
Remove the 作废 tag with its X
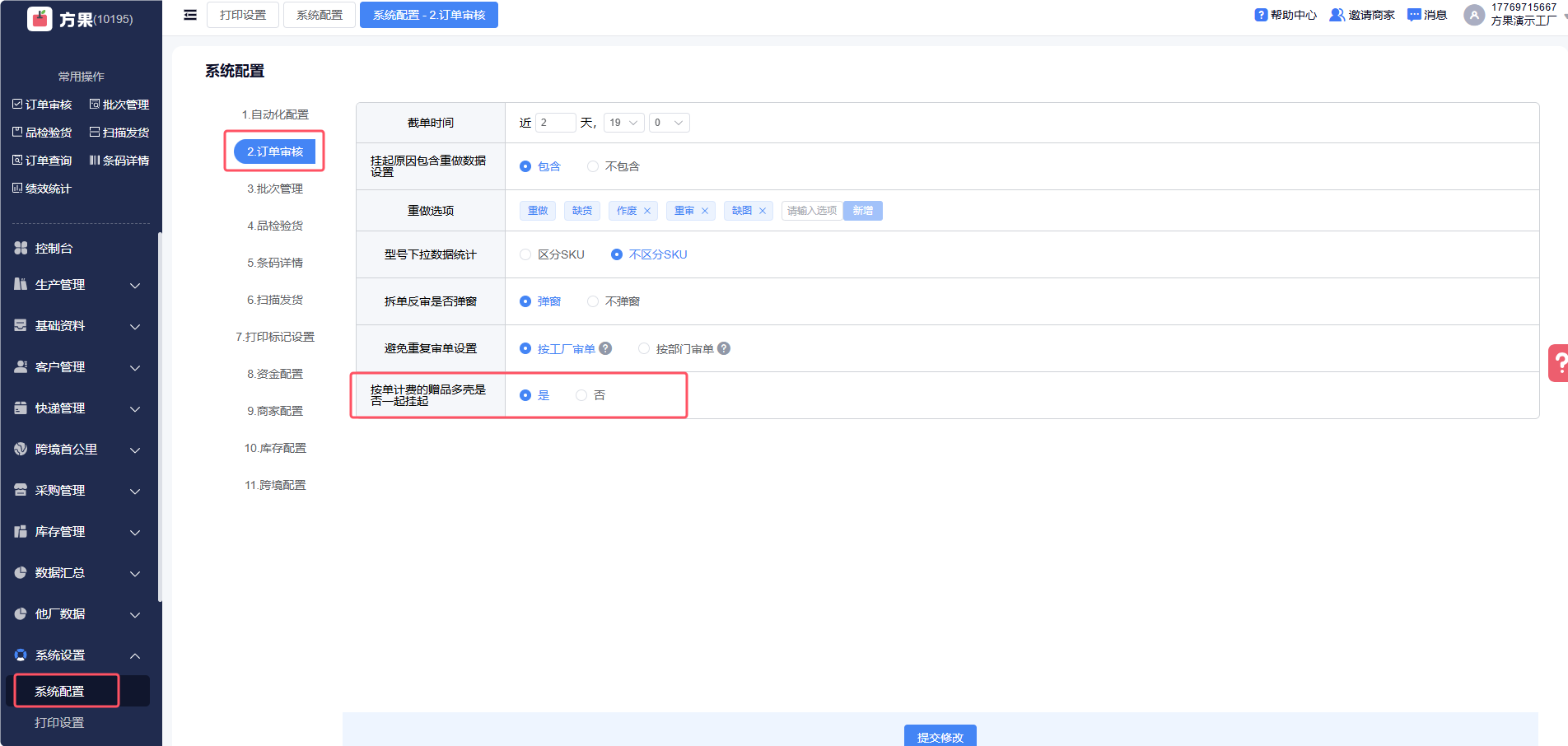click(647, 211)
